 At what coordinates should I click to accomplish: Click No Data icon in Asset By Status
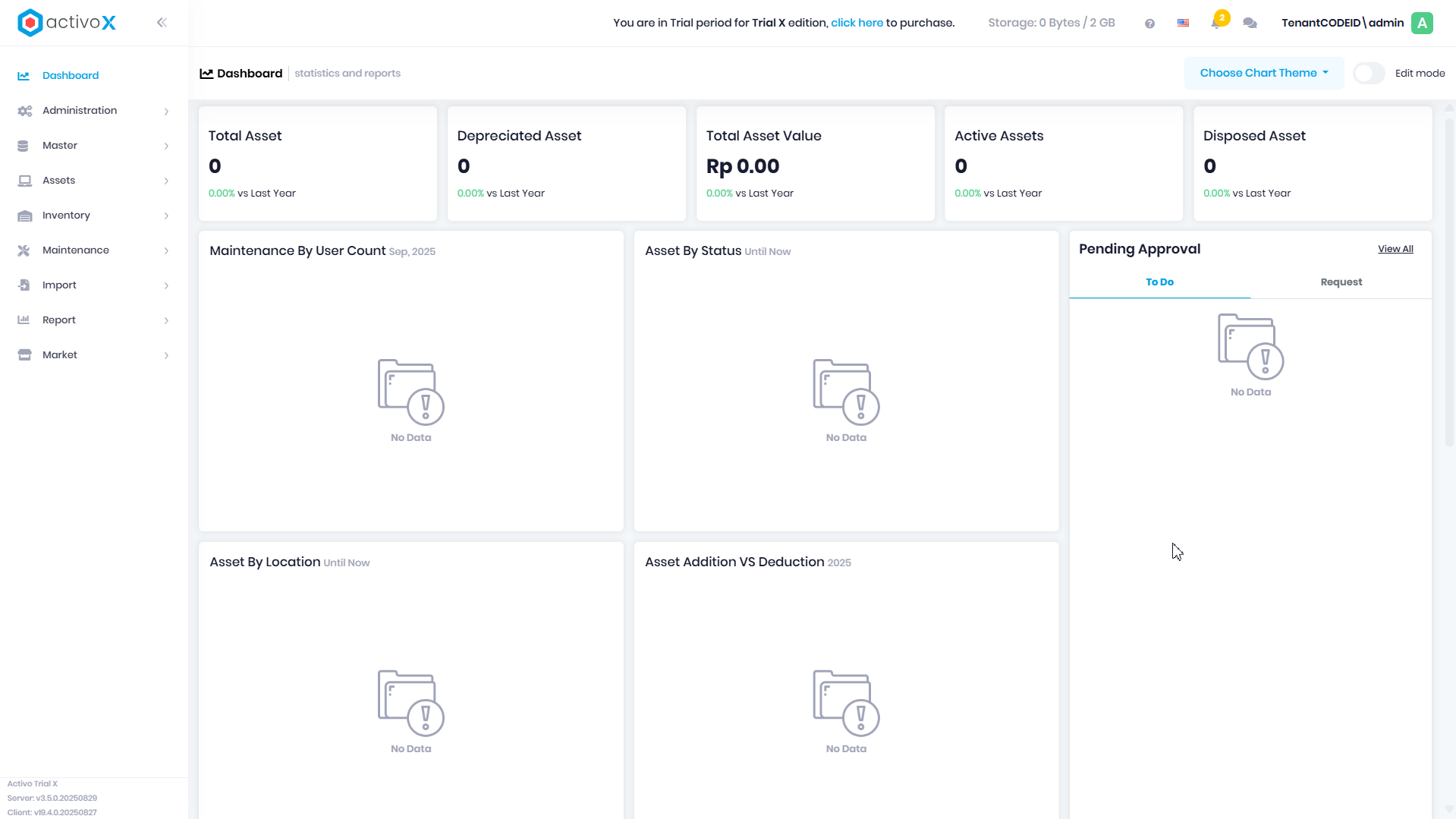(x=846, y=392)
